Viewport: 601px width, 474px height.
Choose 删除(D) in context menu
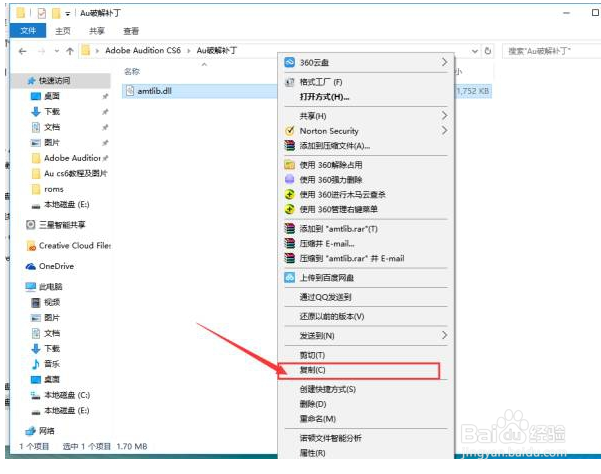pos(366,404)
